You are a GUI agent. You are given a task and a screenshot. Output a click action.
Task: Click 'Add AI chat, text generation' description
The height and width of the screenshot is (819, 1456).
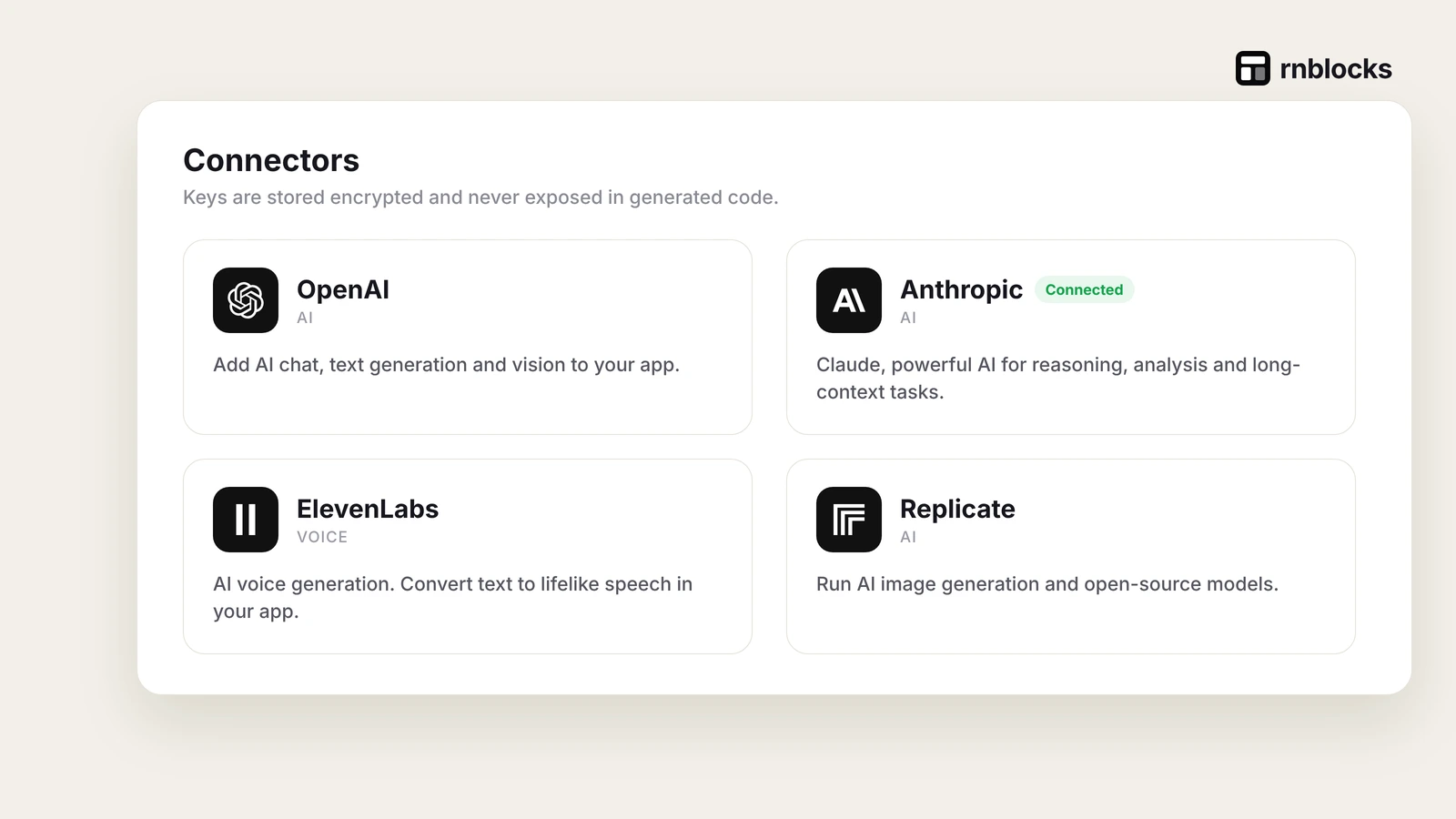click(x=446, y=365)
